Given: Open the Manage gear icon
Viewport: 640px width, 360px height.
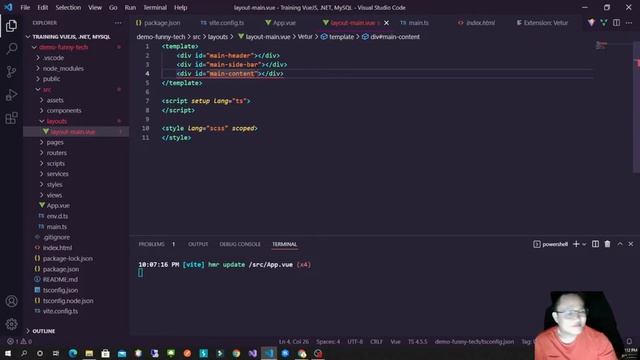Looking at the screenshot, I should tap(11, 324).
